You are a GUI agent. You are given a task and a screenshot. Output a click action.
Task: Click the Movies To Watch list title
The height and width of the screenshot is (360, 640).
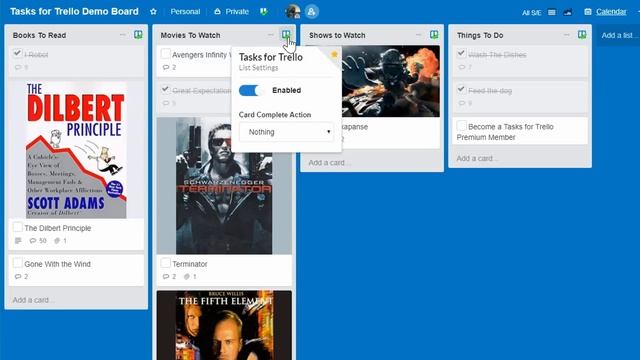click(x=190, y=36)
